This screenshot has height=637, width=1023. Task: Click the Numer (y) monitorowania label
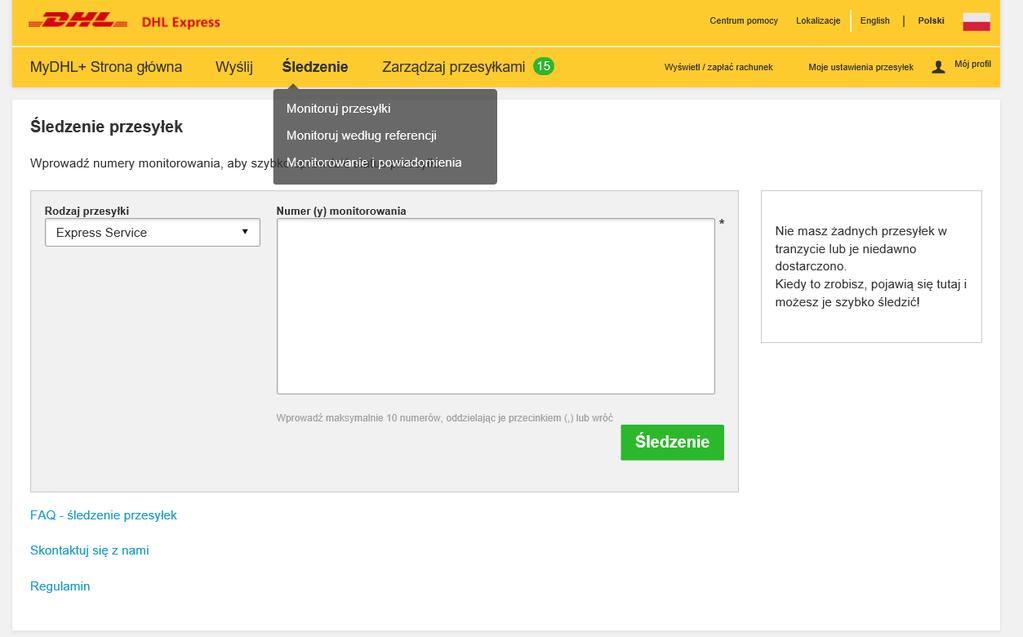[x=341, y=211]
